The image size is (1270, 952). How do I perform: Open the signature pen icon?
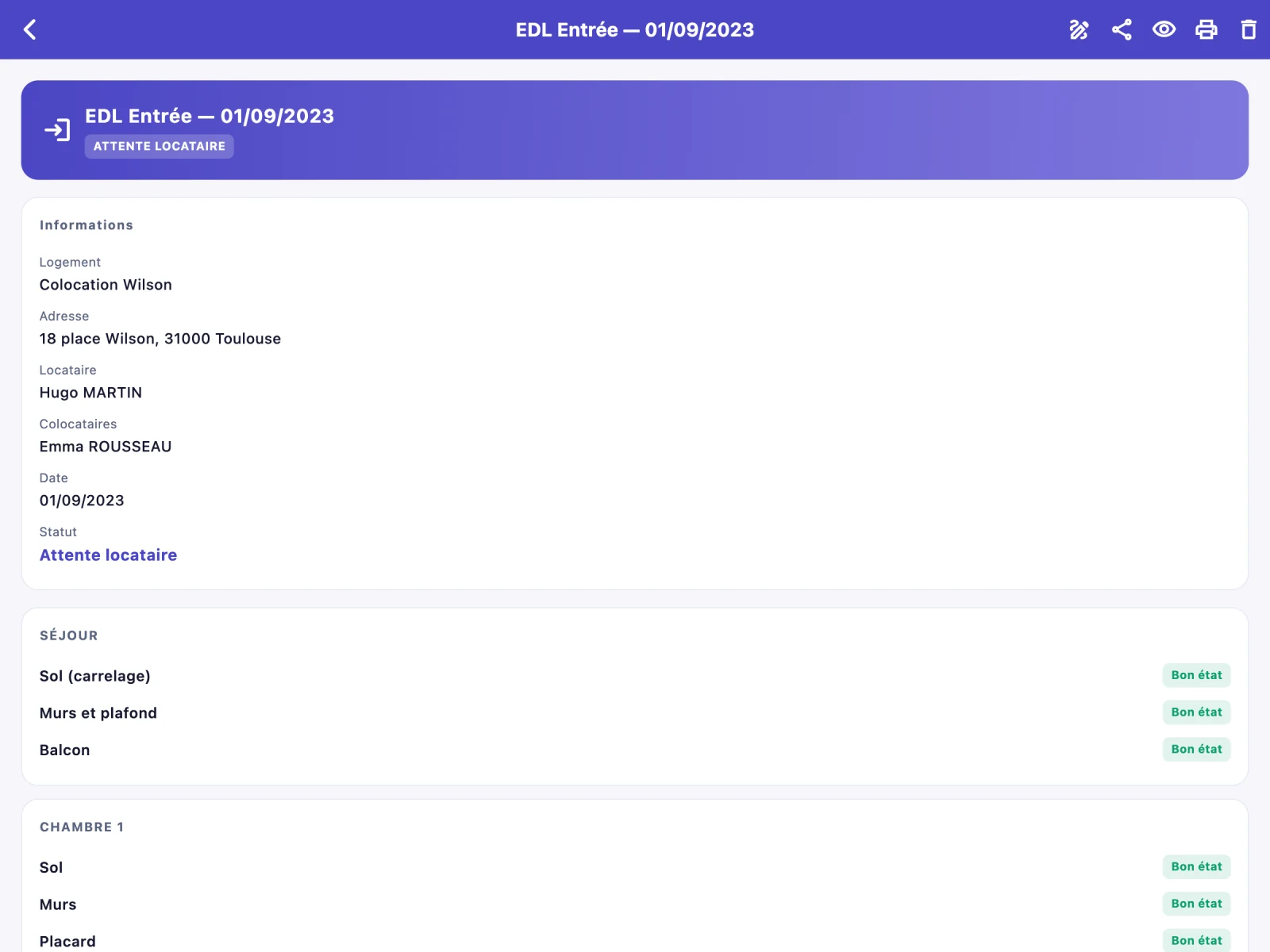click(x=1079, y=30)
